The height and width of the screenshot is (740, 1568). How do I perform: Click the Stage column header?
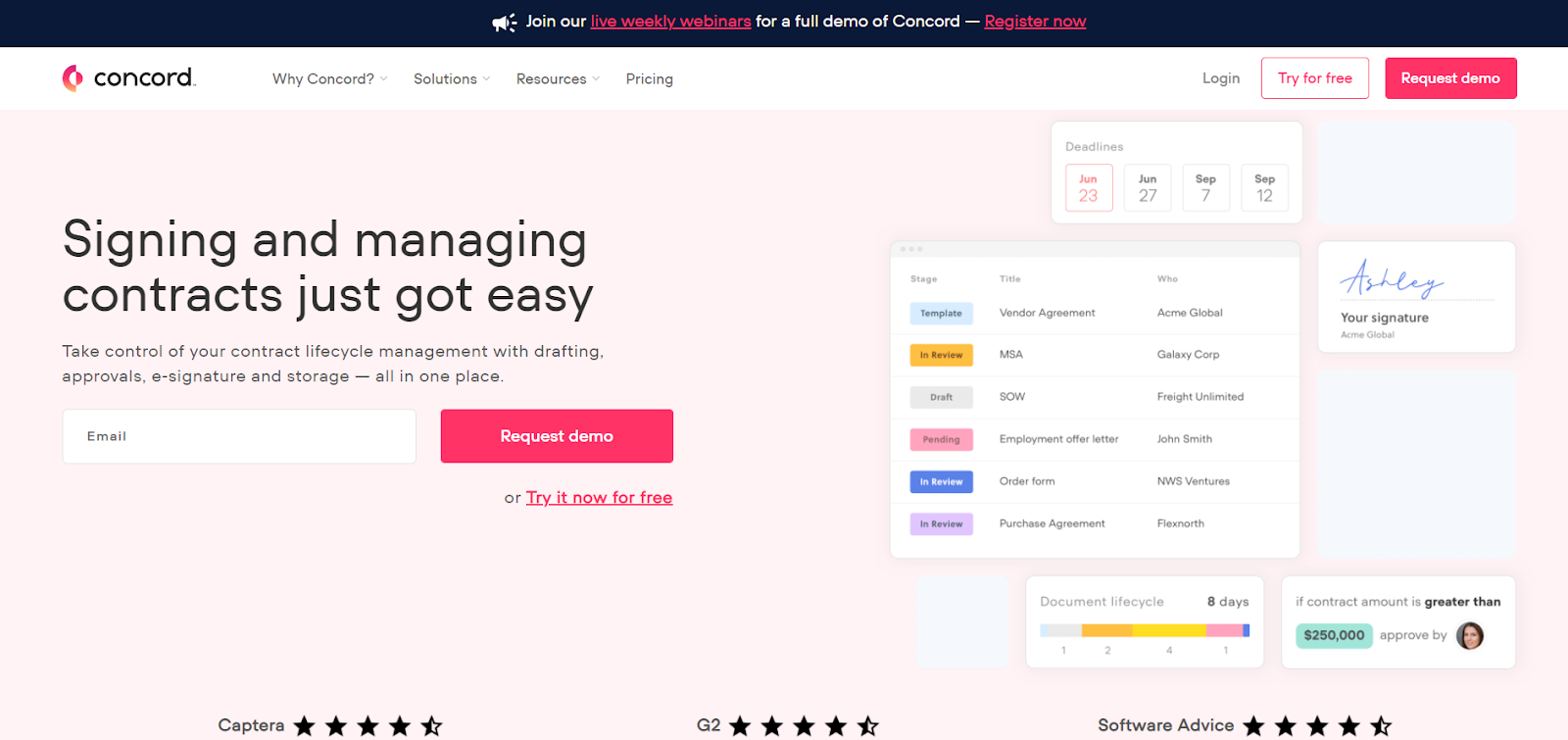(923, 279)
